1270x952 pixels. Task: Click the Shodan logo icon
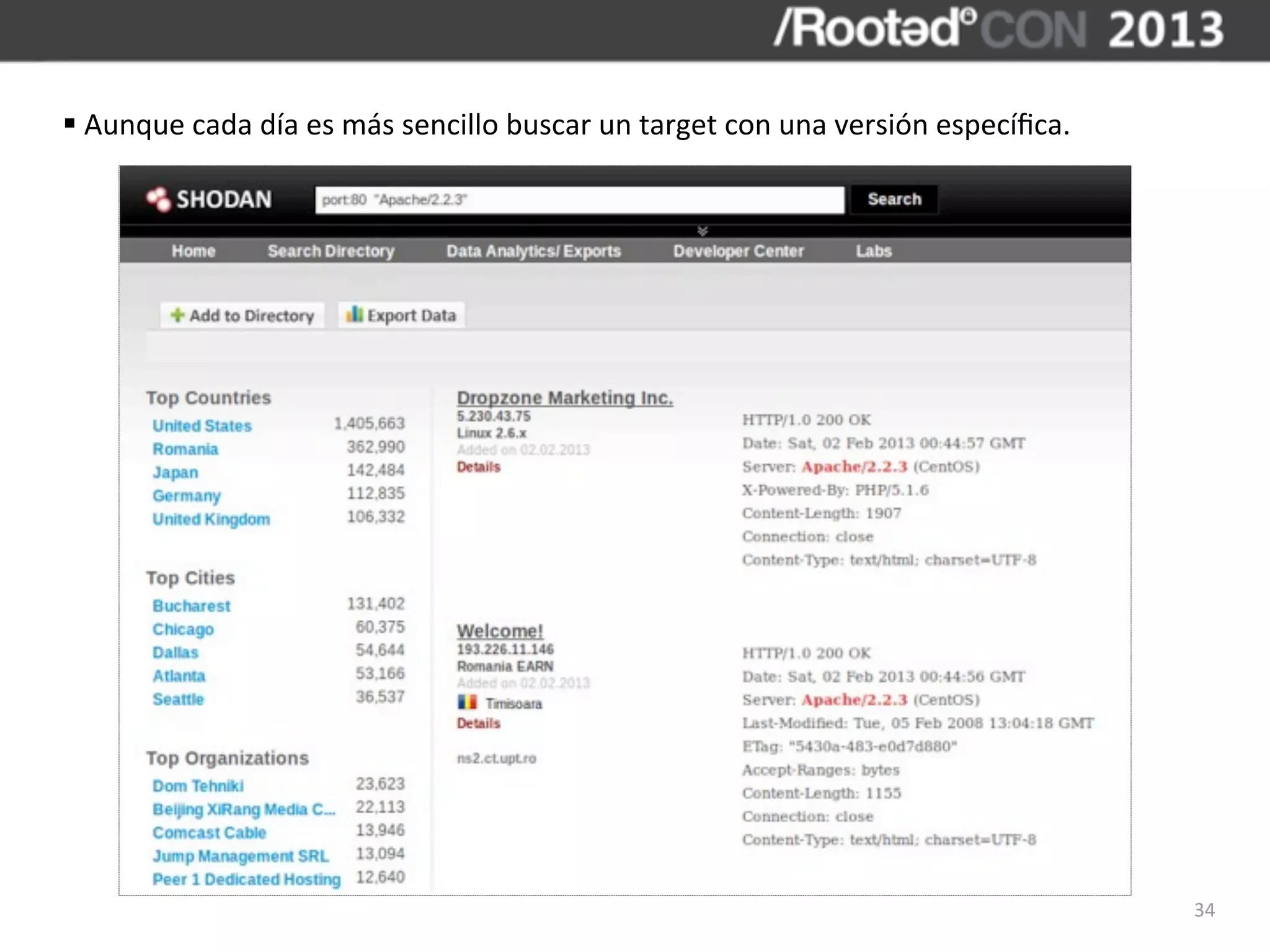click(x=159, y=199)
